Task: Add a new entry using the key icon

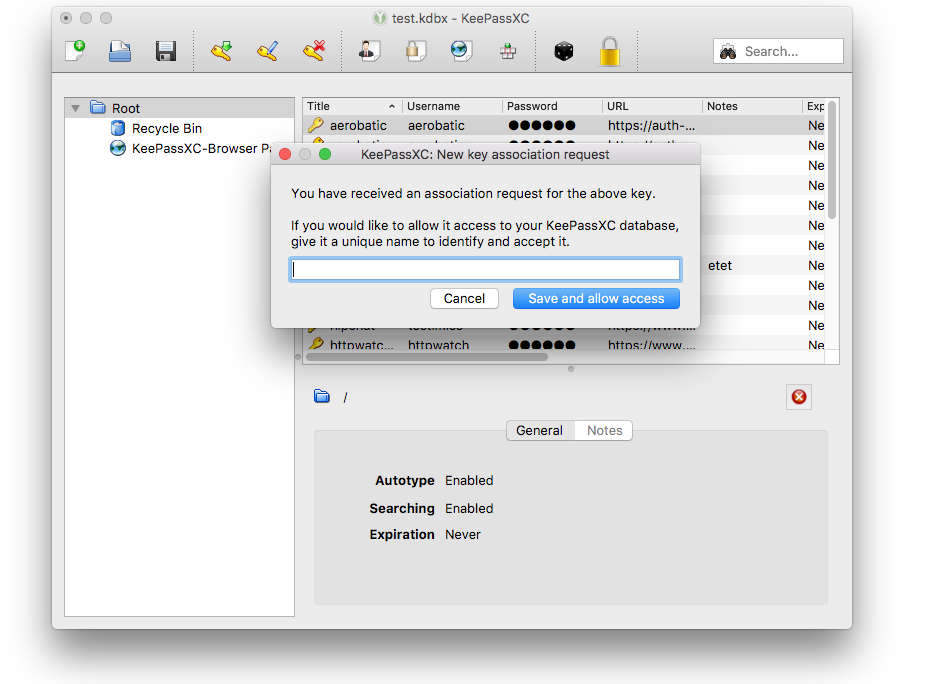Action: pos(222,51)
